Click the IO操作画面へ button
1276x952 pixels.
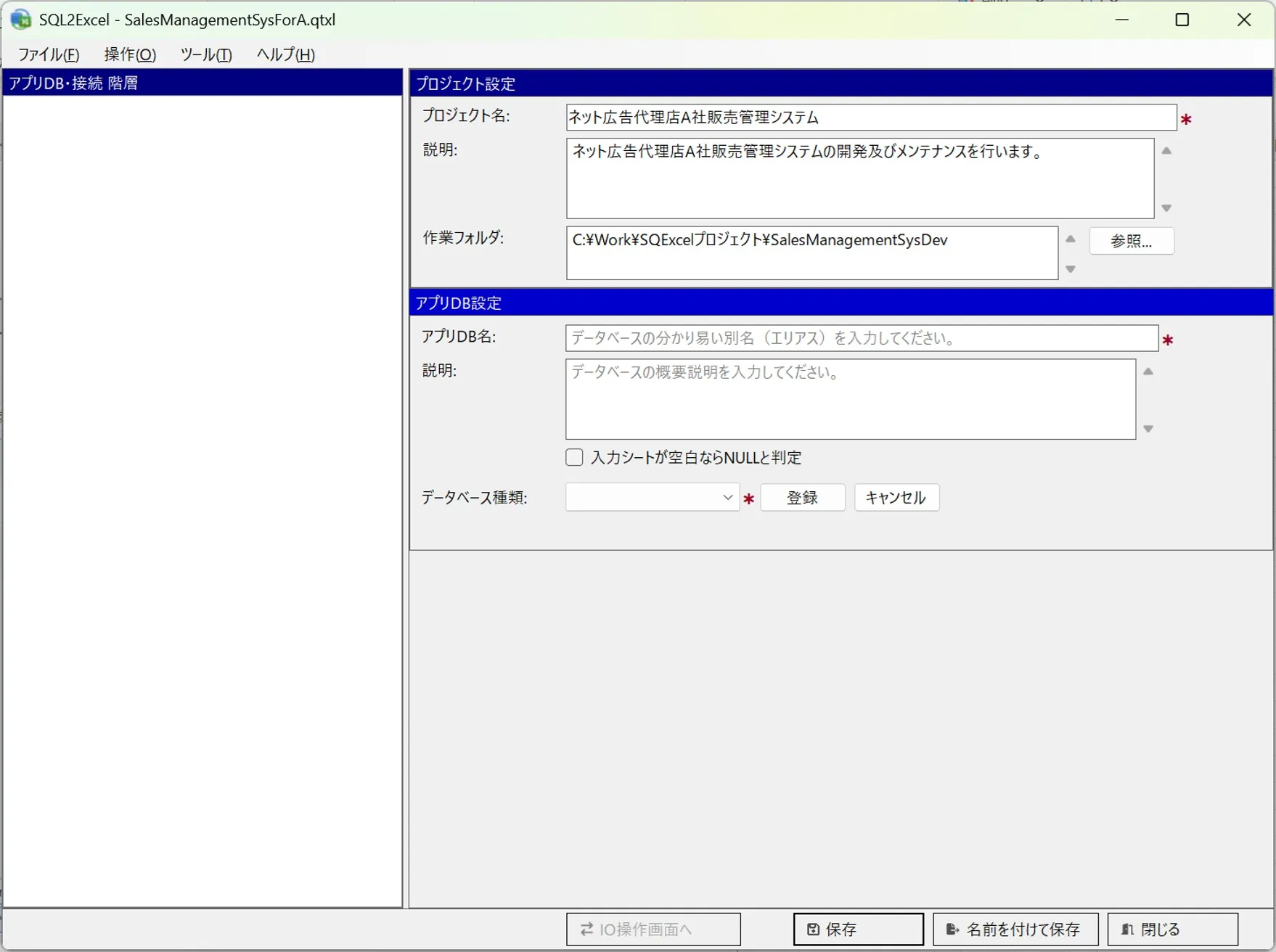pyautogui.click(x=653, y=929)
